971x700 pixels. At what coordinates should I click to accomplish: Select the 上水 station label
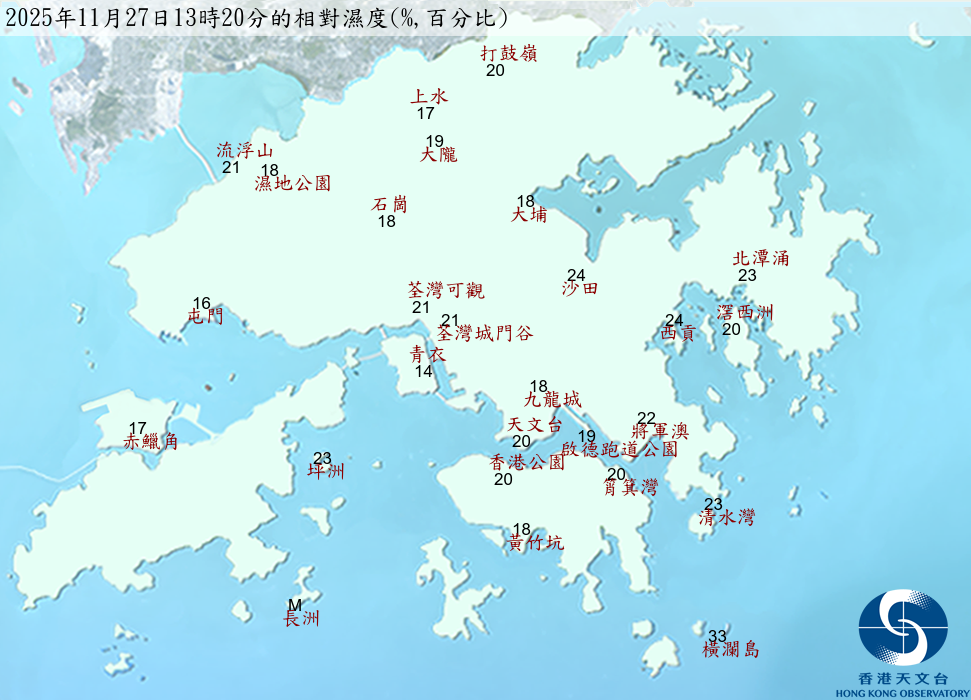click(x=429, y=97)
